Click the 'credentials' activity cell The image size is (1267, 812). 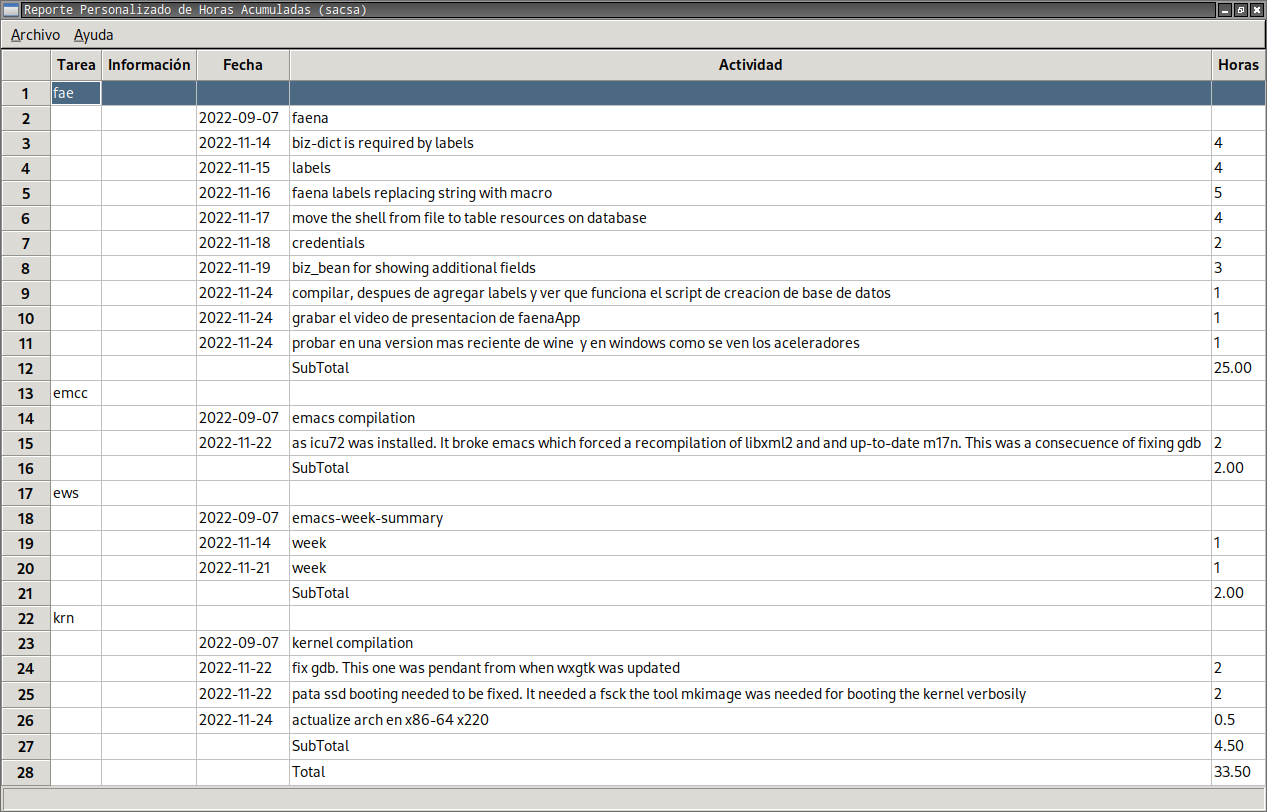[750, 243]
